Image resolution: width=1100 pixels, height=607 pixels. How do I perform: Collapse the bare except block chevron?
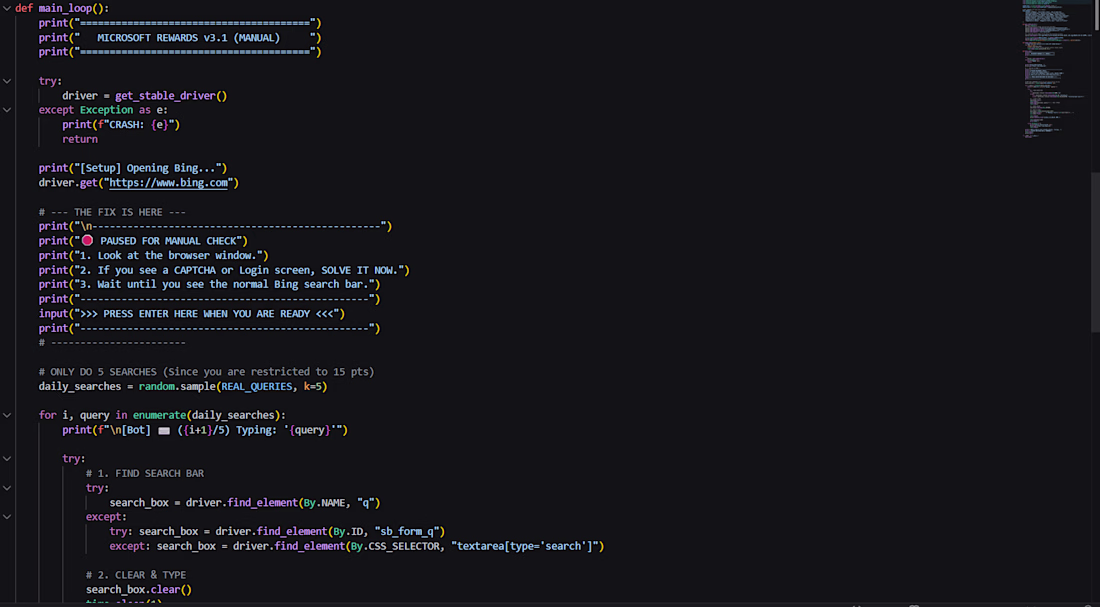7,517
